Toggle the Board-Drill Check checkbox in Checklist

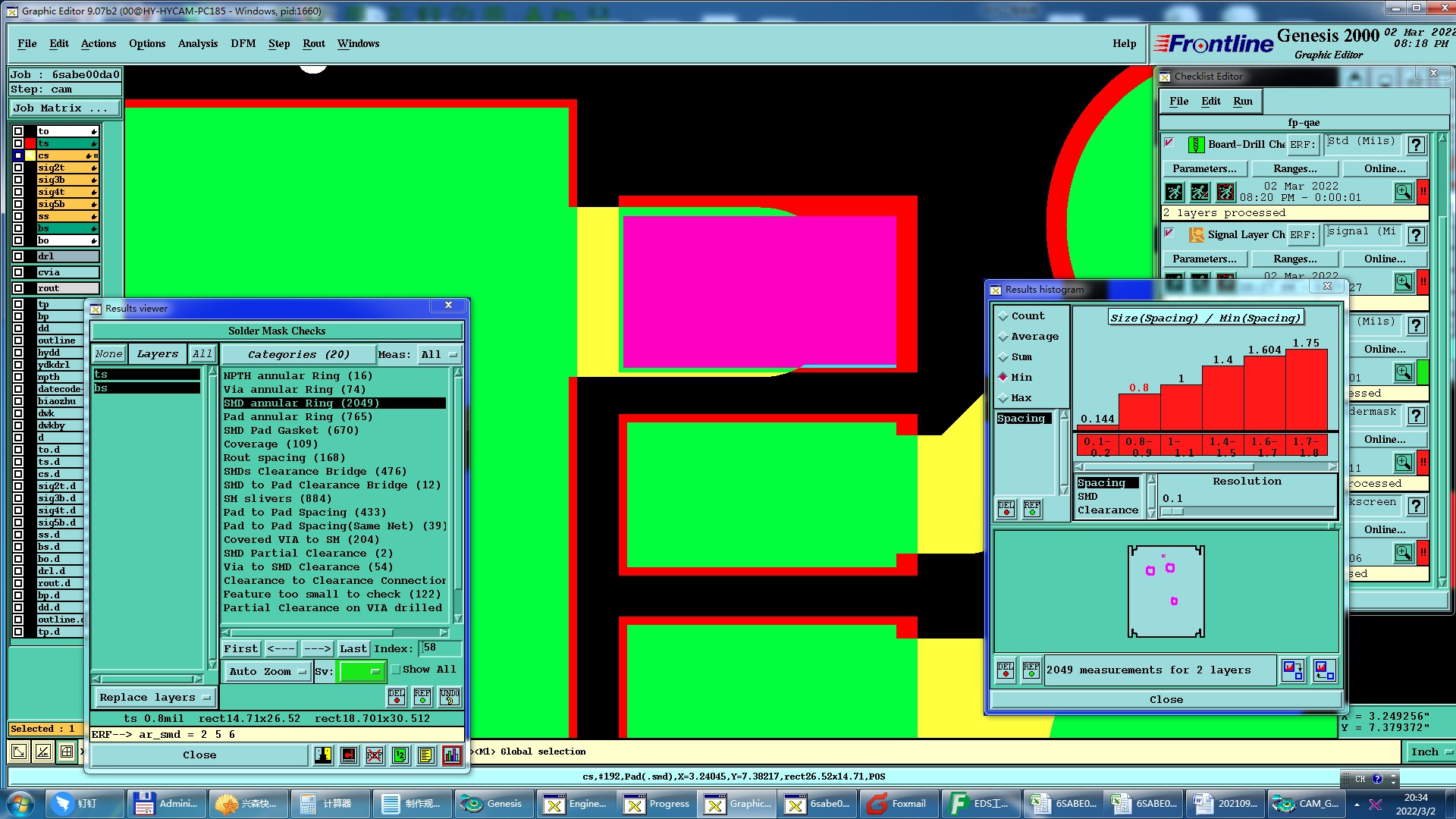click(x=1169, y=143)
